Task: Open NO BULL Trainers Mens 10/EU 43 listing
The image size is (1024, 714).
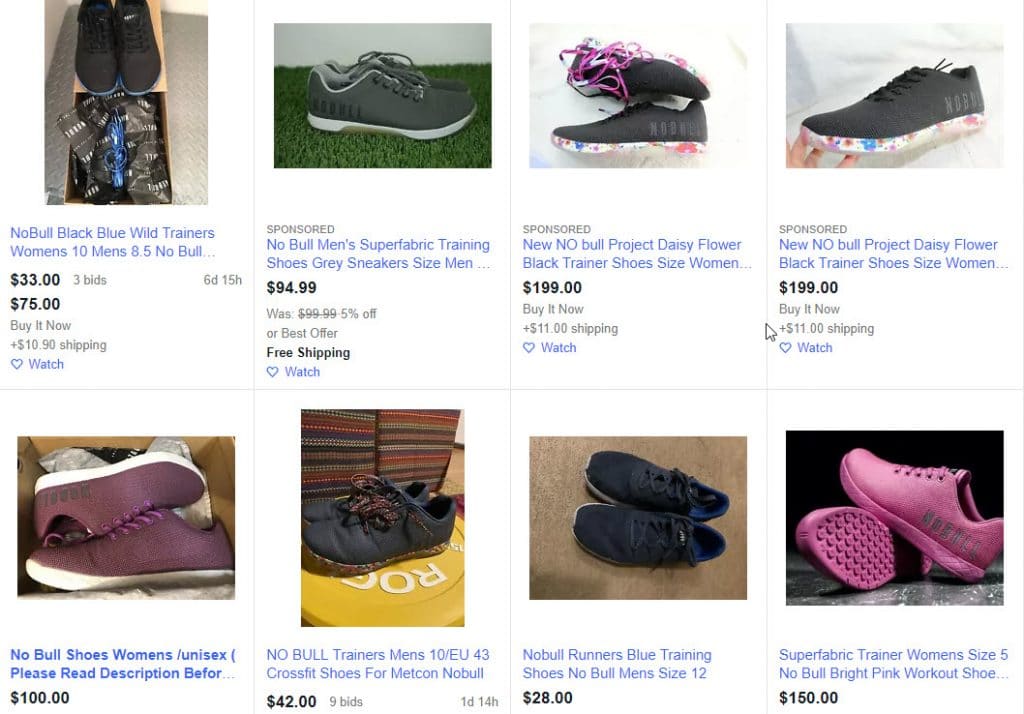Action: click(378, 663)
